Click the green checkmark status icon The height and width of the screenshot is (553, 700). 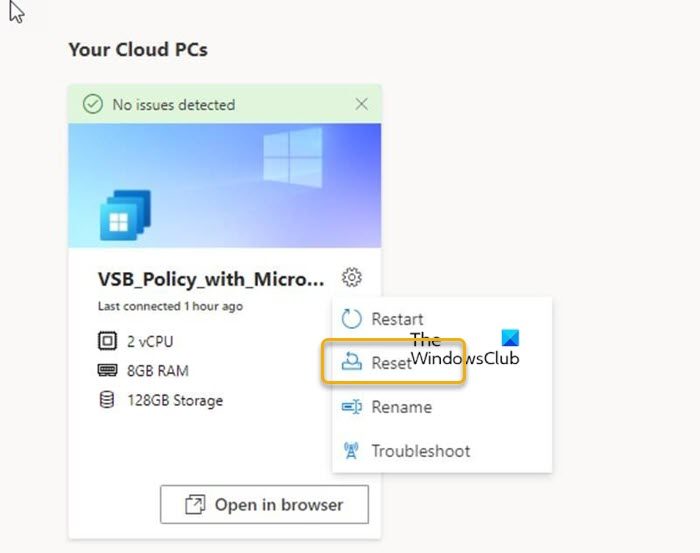[x=93, y=104]
